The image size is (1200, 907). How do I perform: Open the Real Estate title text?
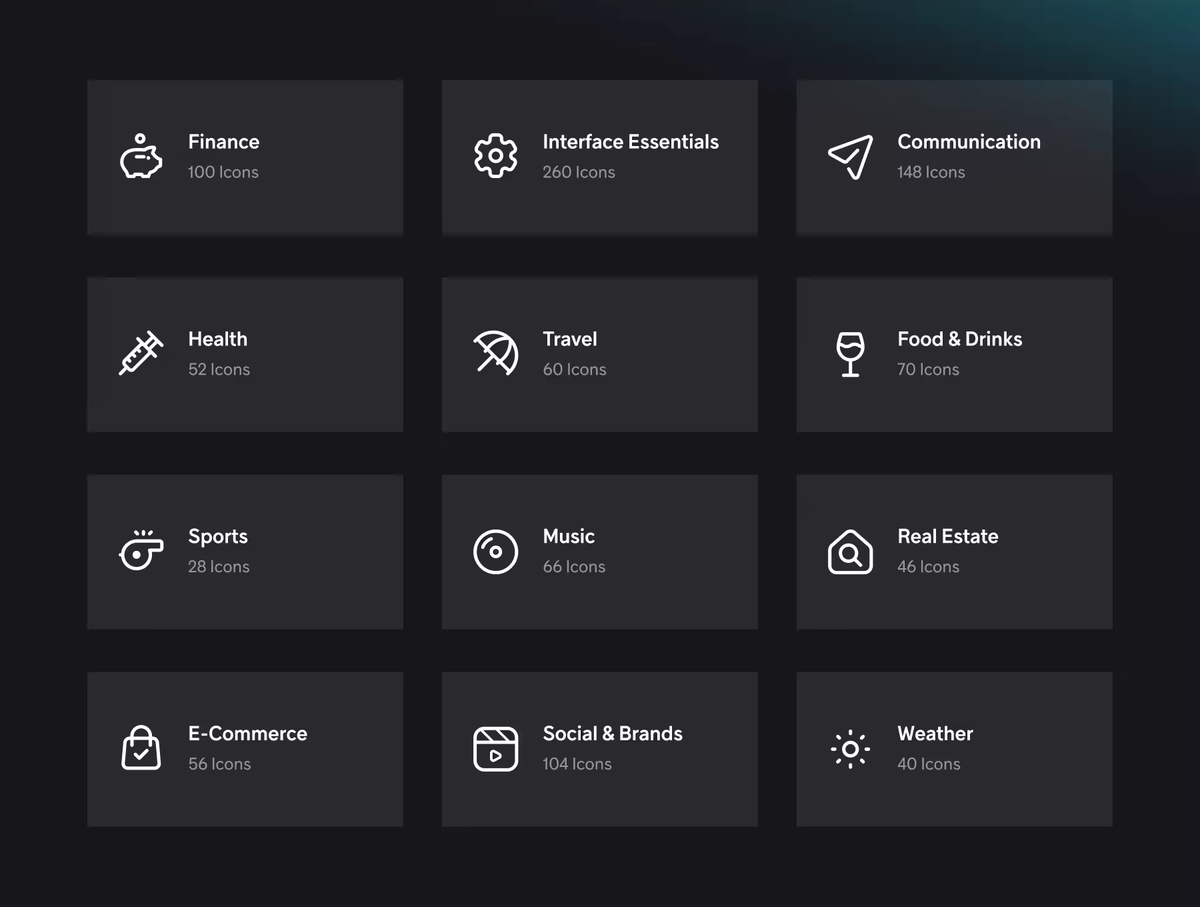(x=947, y=536)
